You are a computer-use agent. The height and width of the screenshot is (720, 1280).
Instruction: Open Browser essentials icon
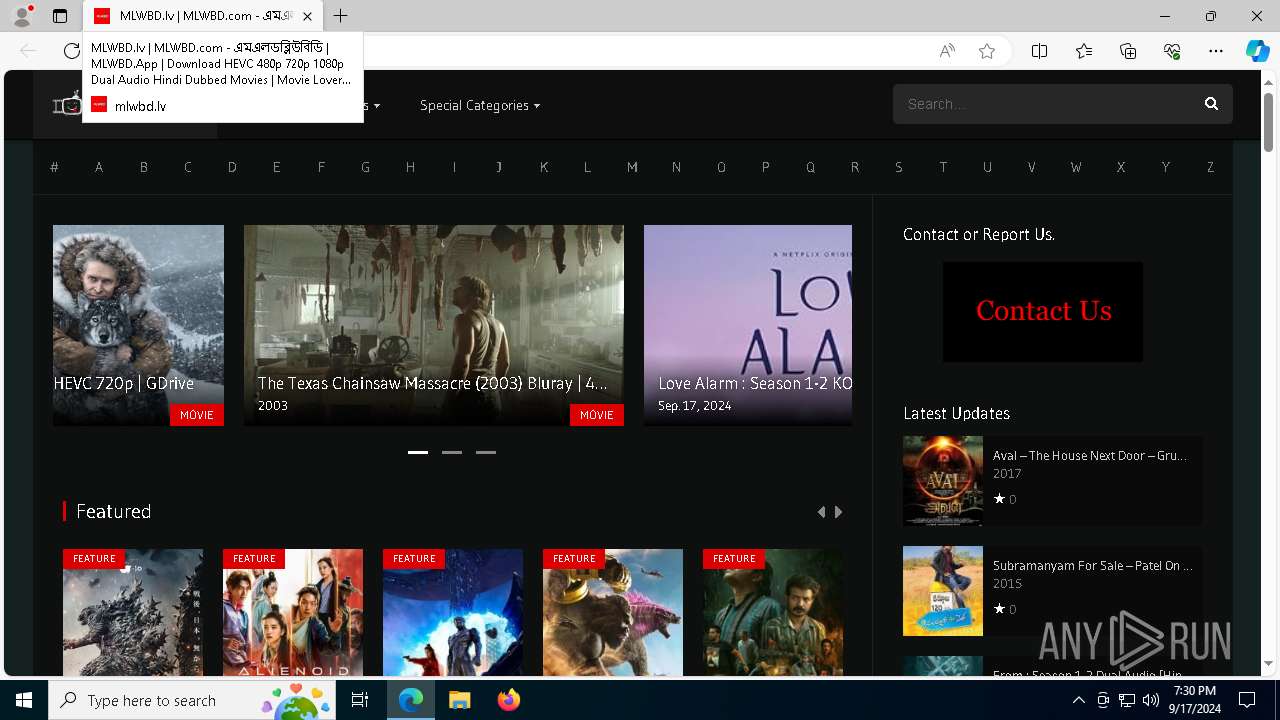pyautogui.click(x=1172, y=51)
